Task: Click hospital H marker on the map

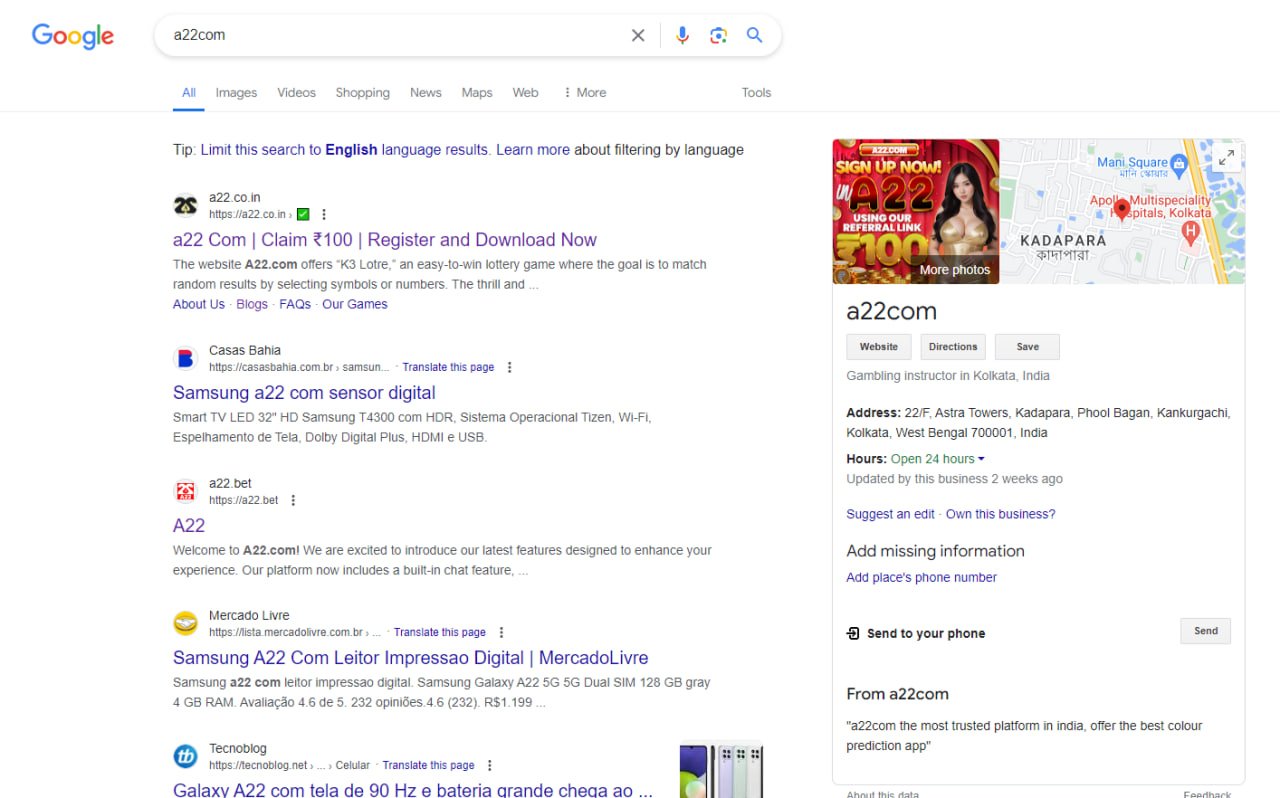Action: coord(1190,233)
